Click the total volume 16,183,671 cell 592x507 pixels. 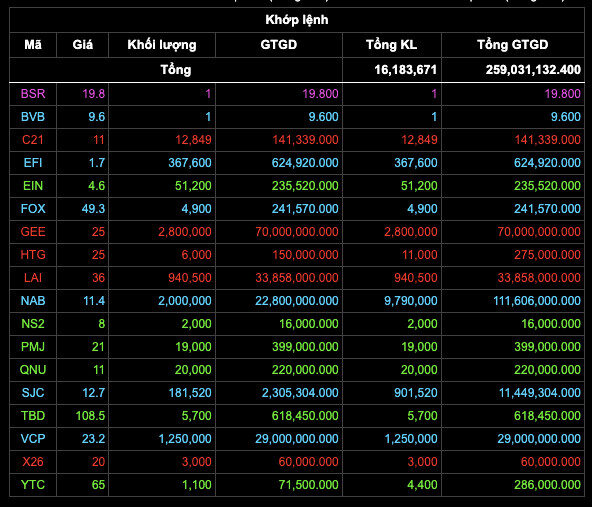point(405,69)
